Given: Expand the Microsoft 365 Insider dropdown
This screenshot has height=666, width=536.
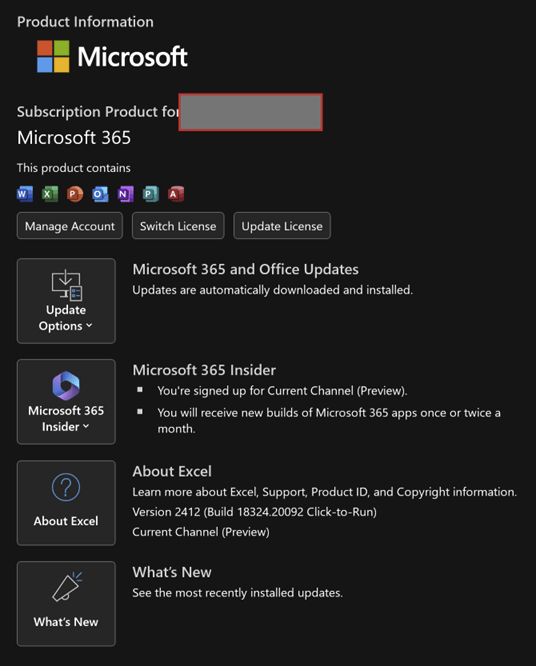Looking at the screenshot, I should (66, 402).
